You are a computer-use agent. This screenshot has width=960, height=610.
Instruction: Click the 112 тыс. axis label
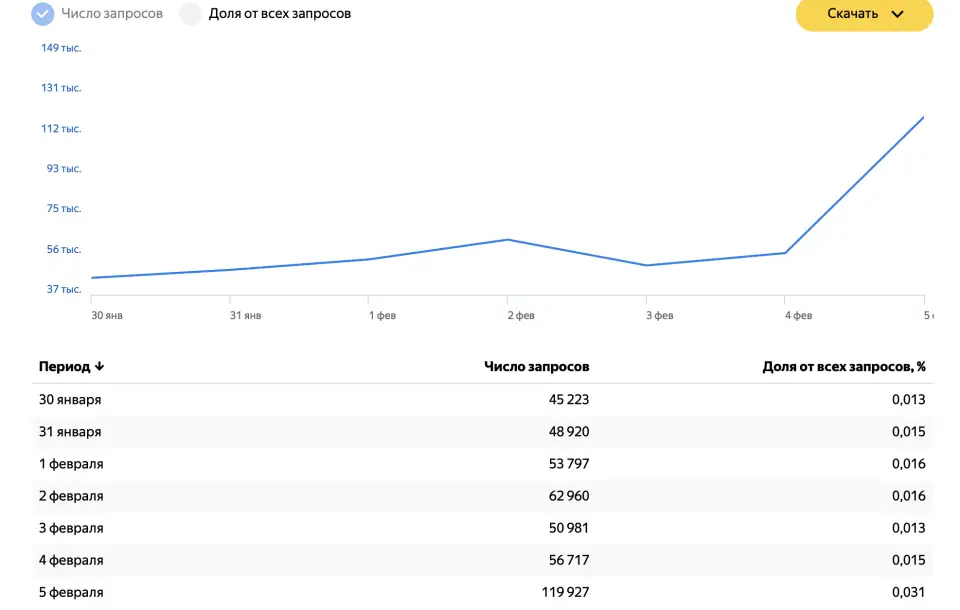point(60,128)
